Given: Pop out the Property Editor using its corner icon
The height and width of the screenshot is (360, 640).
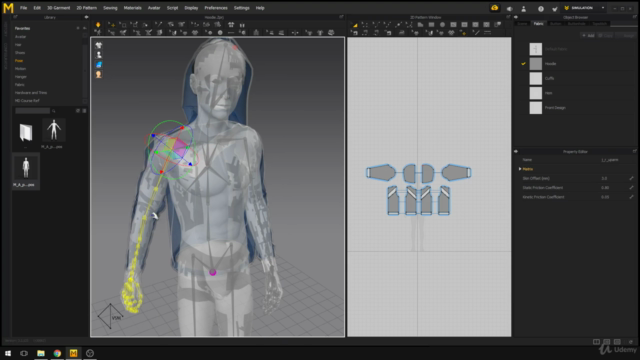Looking at the screenshot, I should [x=635, y=151].
